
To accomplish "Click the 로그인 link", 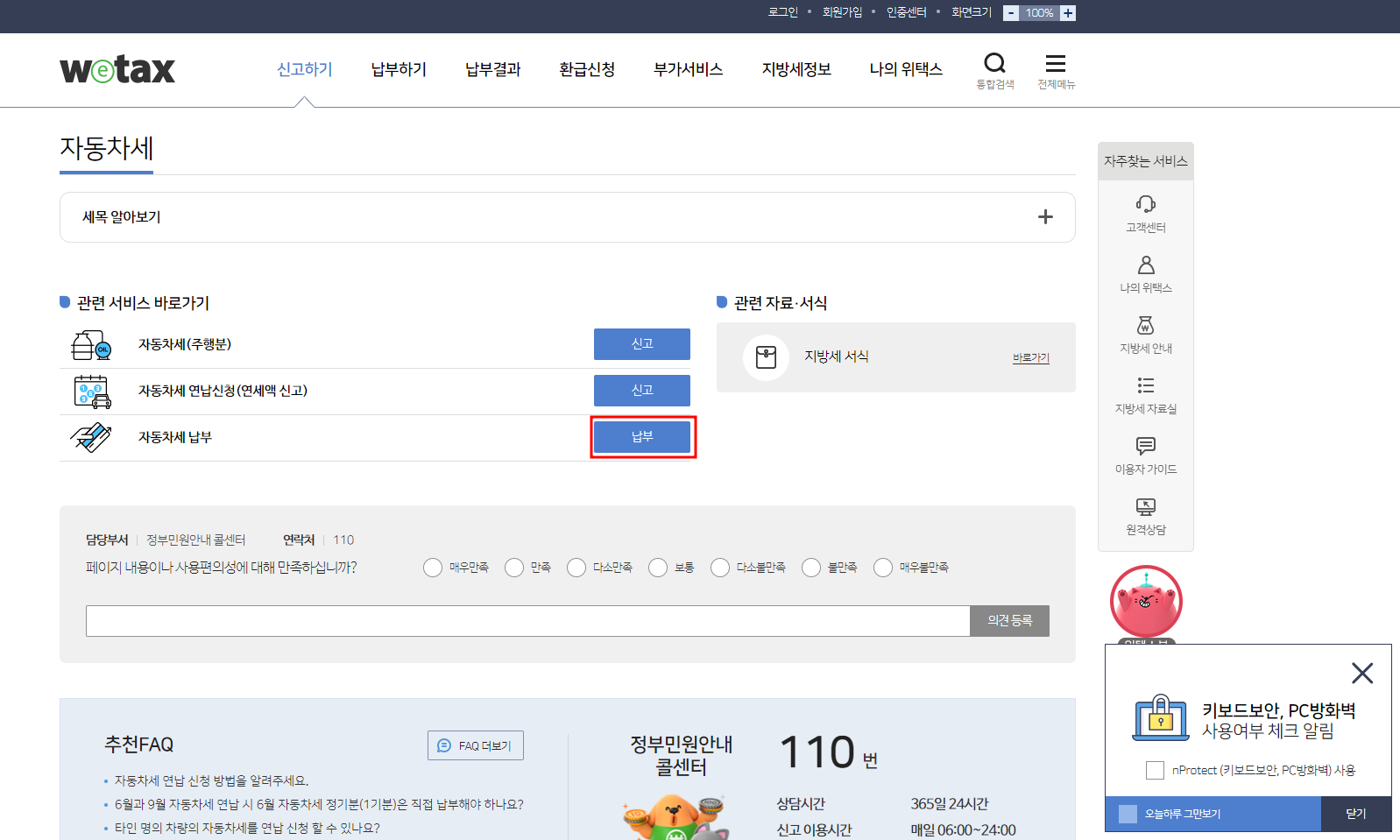I will [783, 12].
